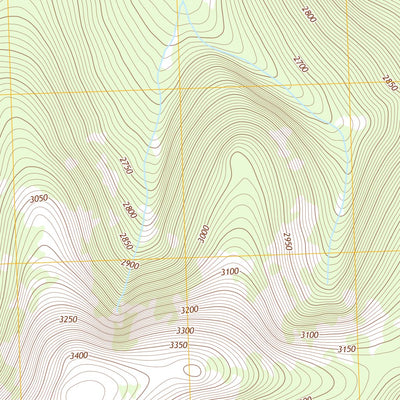Select the 3200 elevation label

(189, 310)
